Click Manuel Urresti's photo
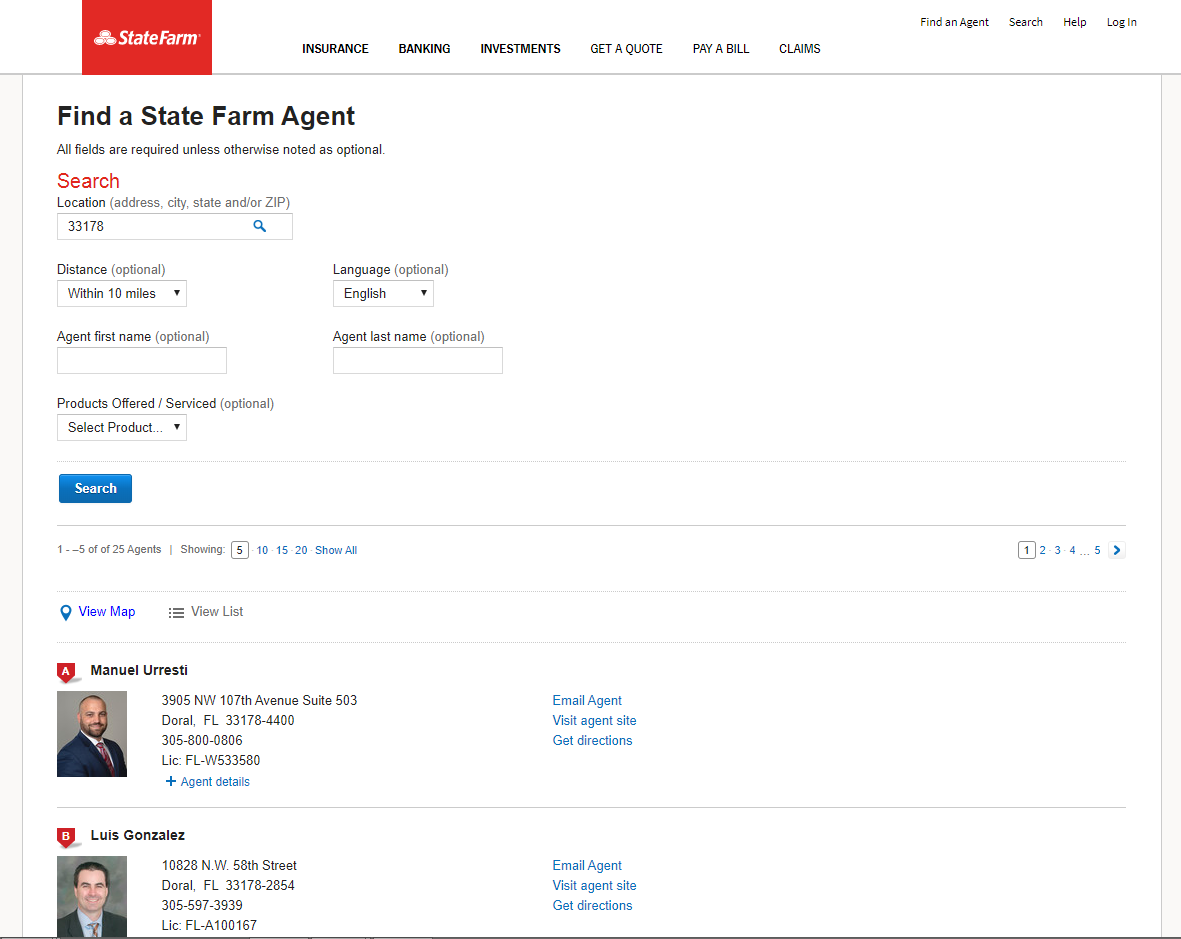The image size is (1181, 939). [92, 734]
